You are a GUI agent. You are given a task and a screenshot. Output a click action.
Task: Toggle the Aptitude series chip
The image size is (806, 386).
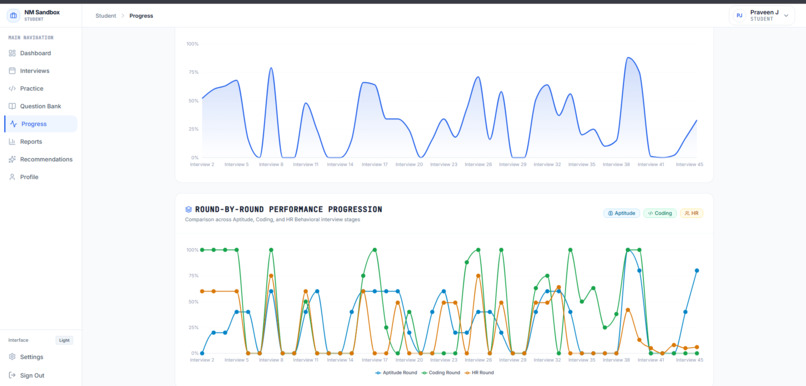point(621,213)
